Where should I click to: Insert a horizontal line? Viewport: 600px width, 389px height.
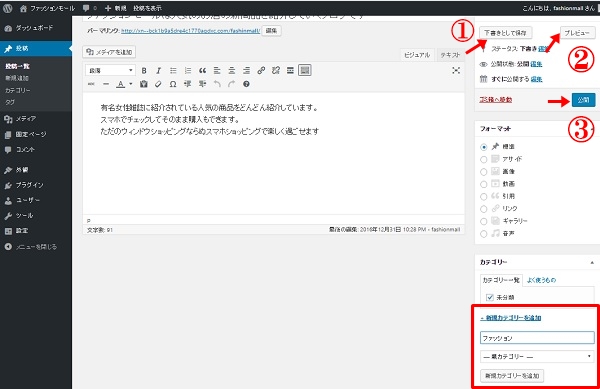106,84
